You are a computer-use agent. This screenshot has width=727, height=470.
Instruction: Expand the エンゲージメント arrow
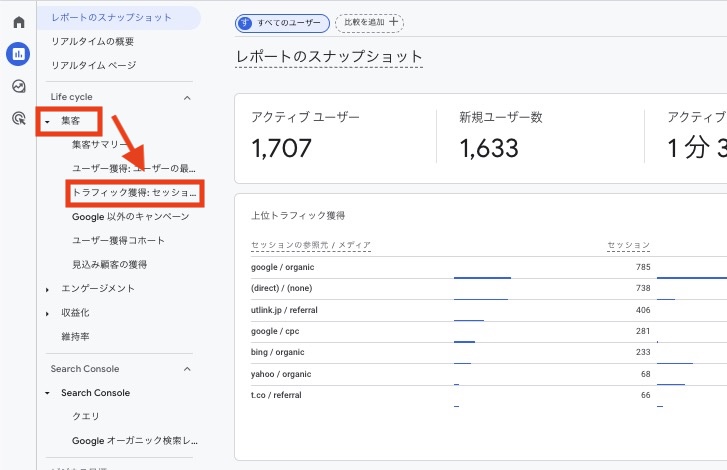(x=47, y=290)
